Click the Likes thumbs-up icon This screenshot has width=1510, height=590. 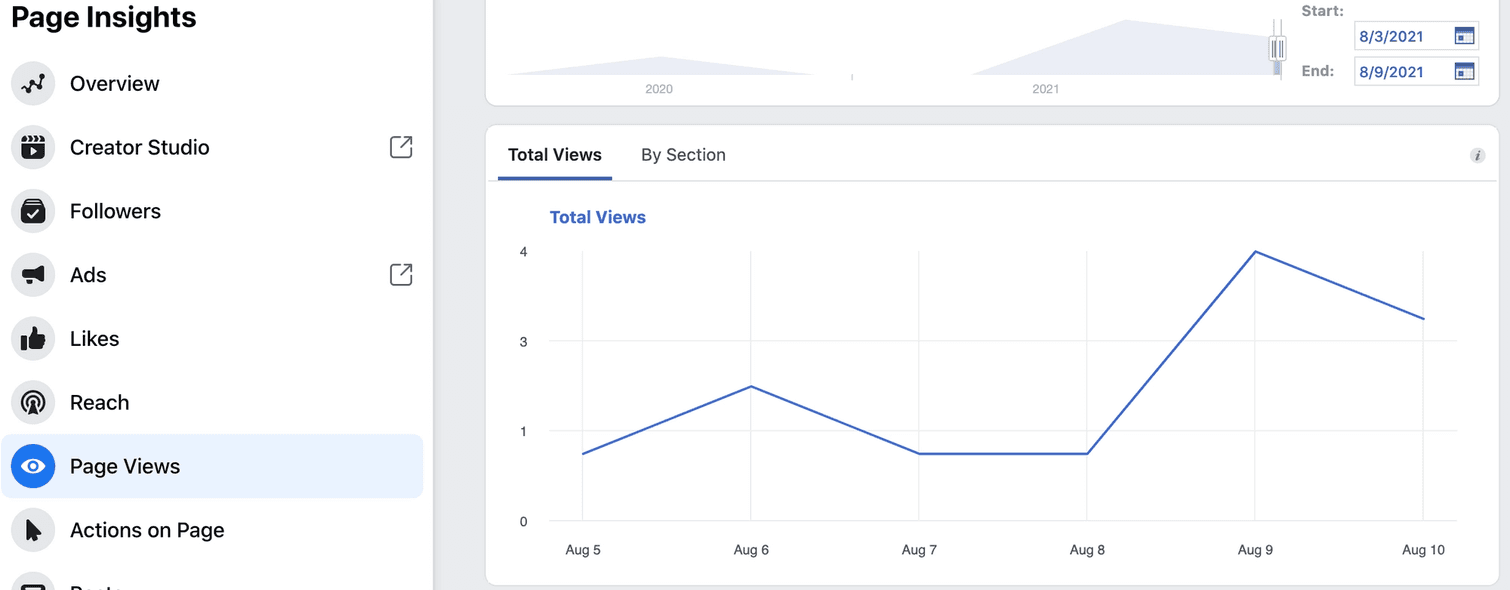coord(33,339)
